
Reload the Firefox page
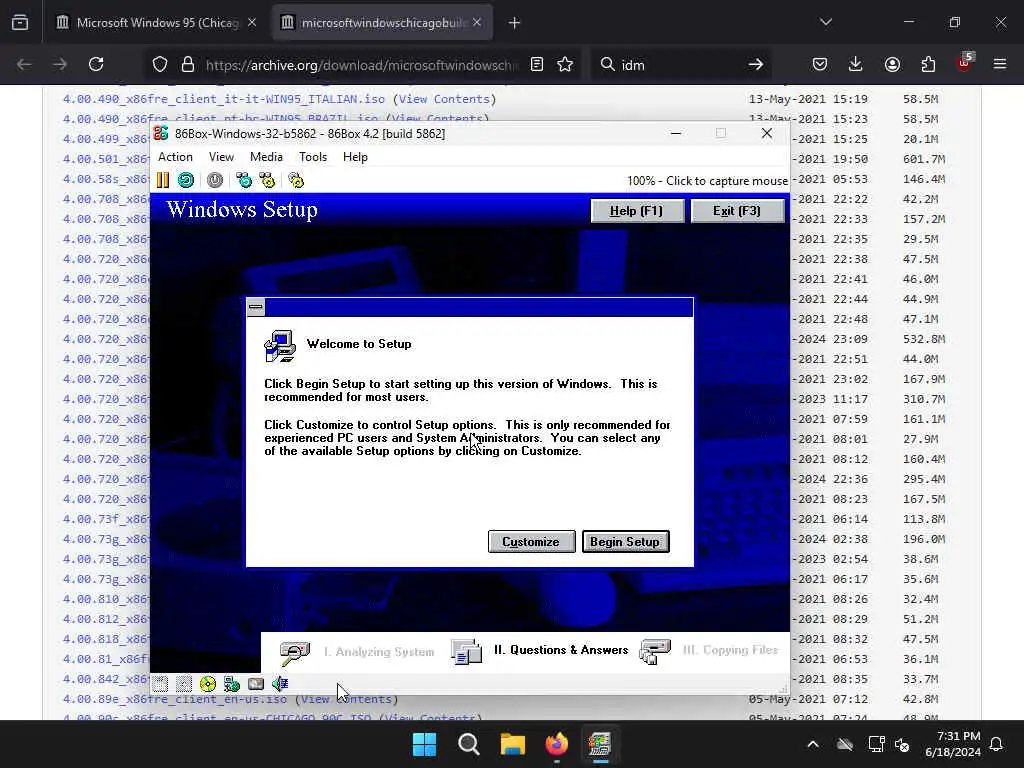tap(96, 64)
